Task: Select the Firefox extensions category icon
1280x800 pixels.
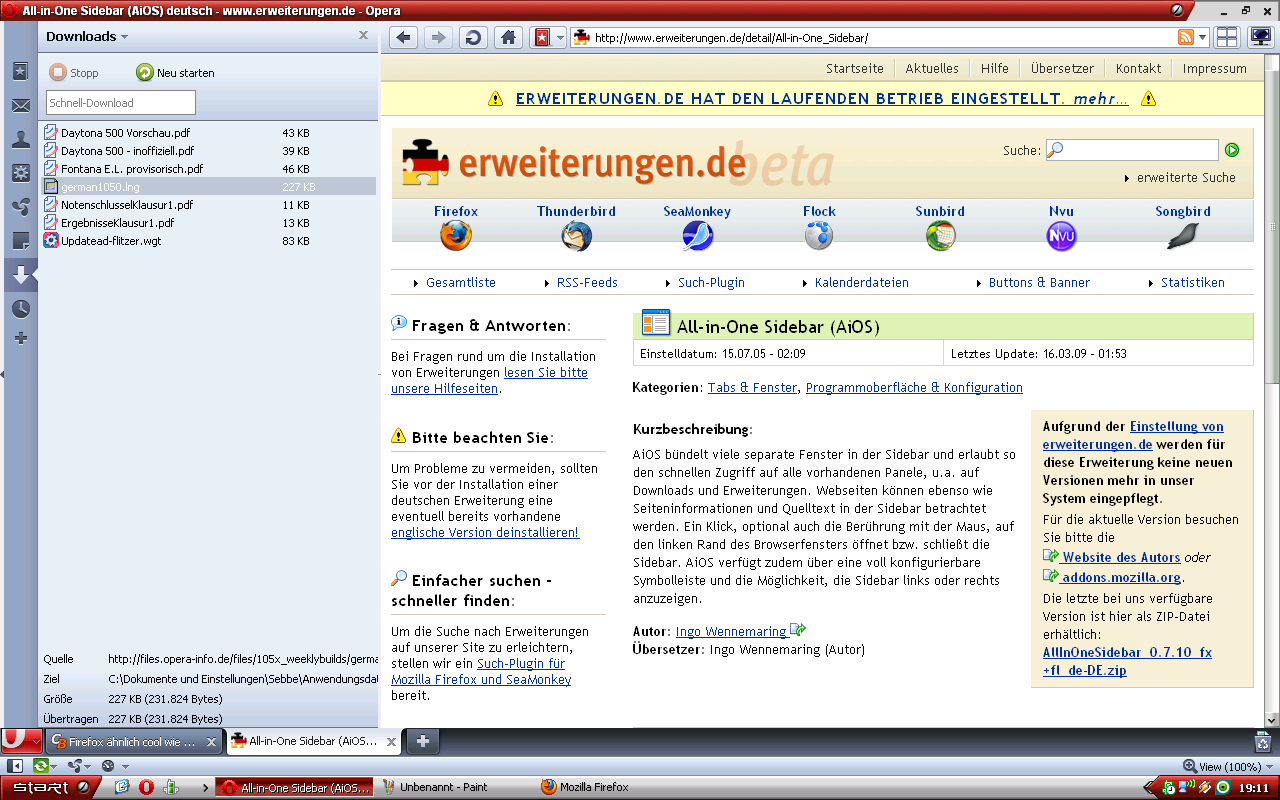Action: [x=456, y=236]
